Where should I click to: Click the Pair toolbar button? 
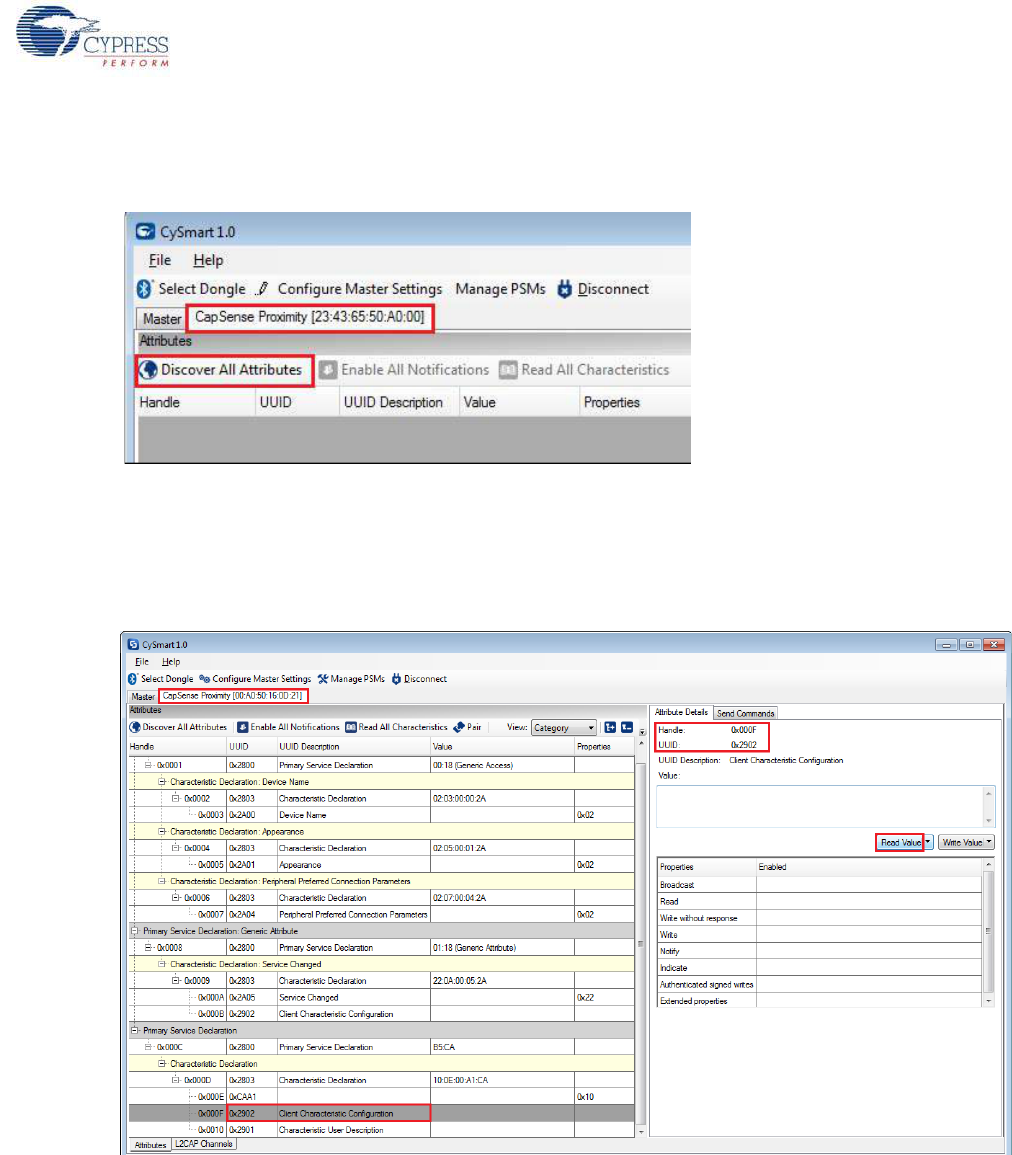click(467, 727)
